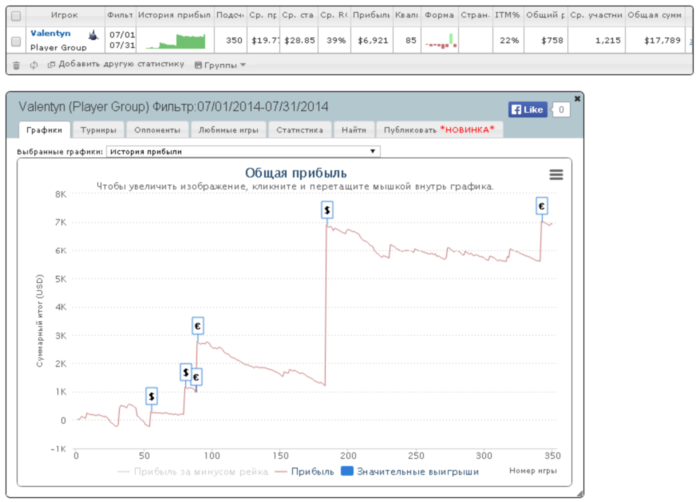Viewport: 700px width, 502px height.
Task: Click the euro marker near the 3K level
Action: [198, 326]
